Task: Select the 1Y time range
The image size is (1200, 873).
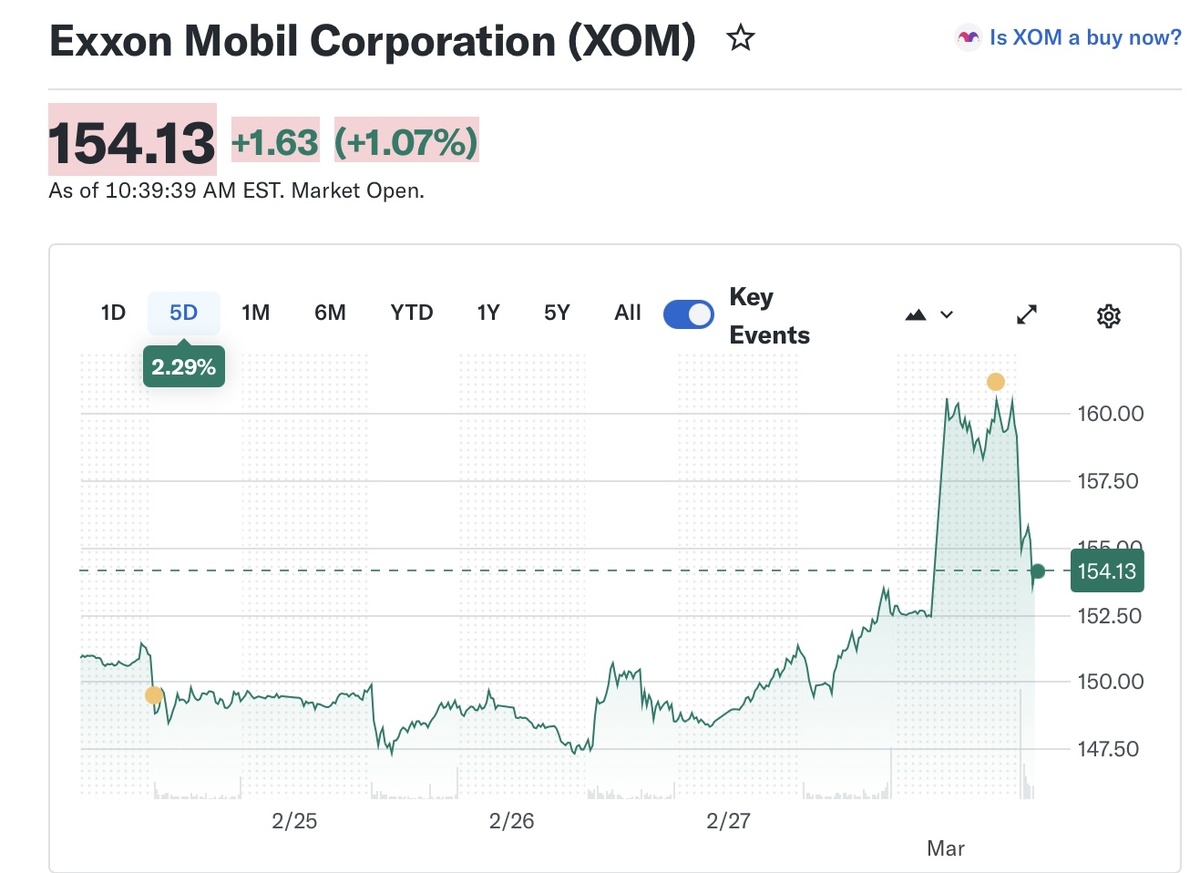Action: pyautogui.click(x=487, y=313)
